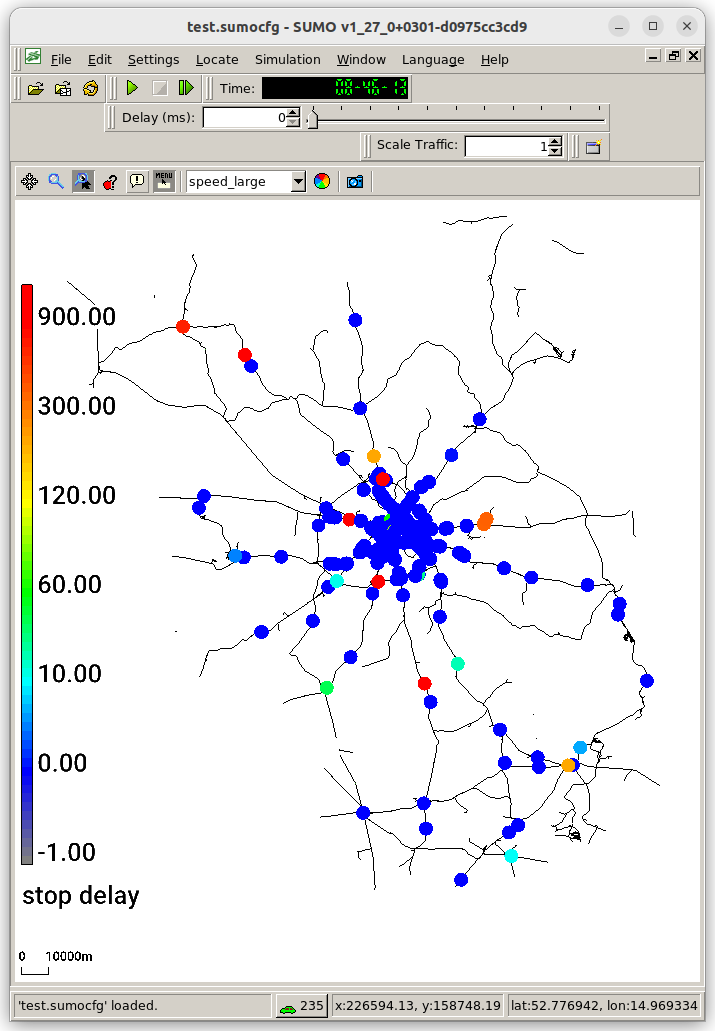
Task: Toggle the locate-with-pointer zoom icon
Action: [x=83, y=181]
